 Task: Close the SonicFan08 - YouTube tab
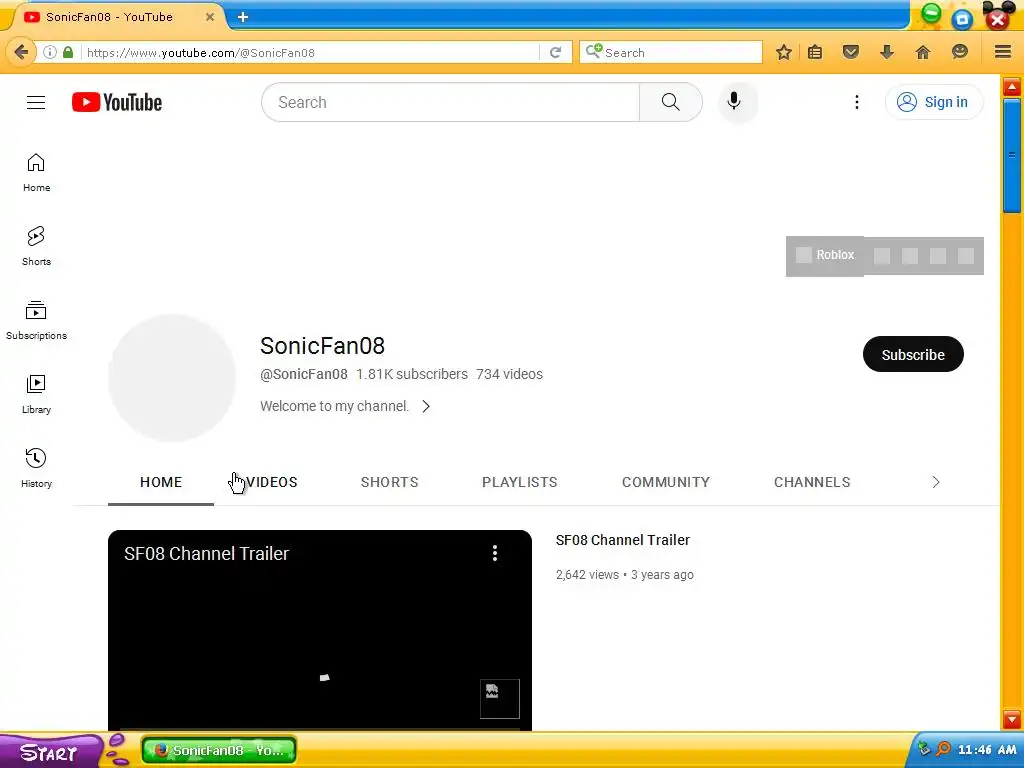(x=210, y=17)
